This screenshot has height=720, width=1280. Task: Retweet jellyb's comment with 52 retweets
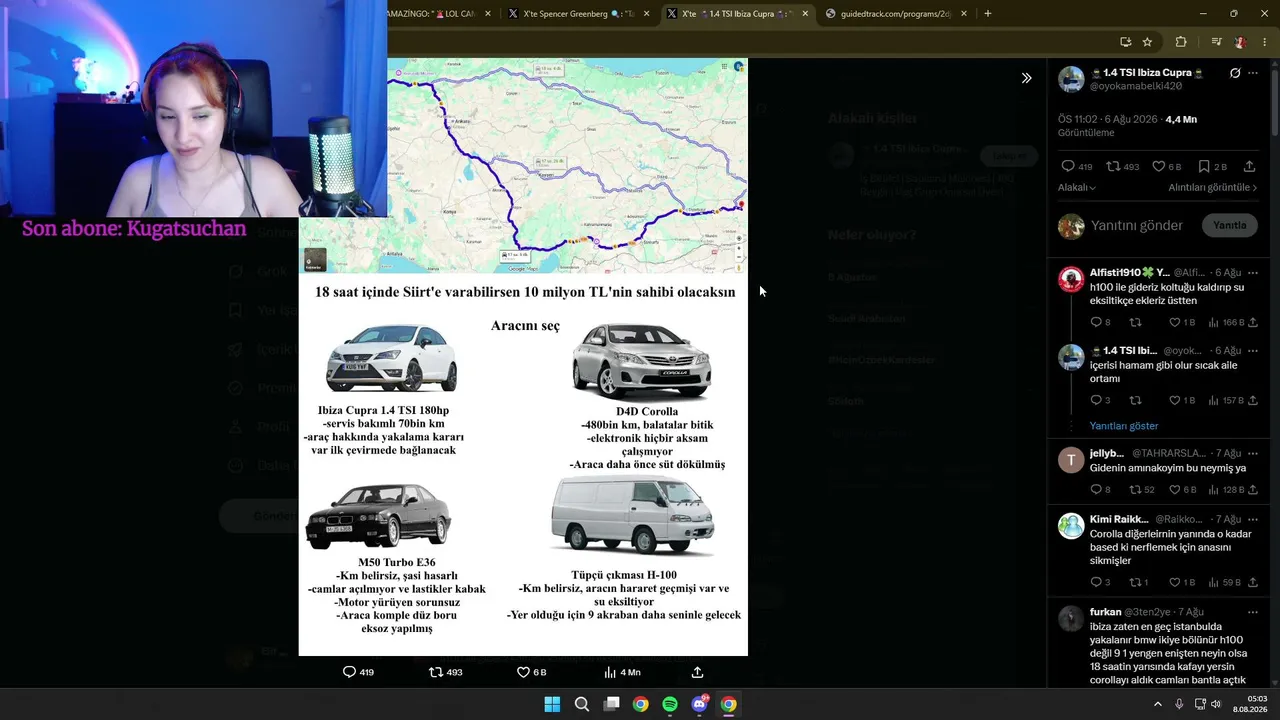1141,489
